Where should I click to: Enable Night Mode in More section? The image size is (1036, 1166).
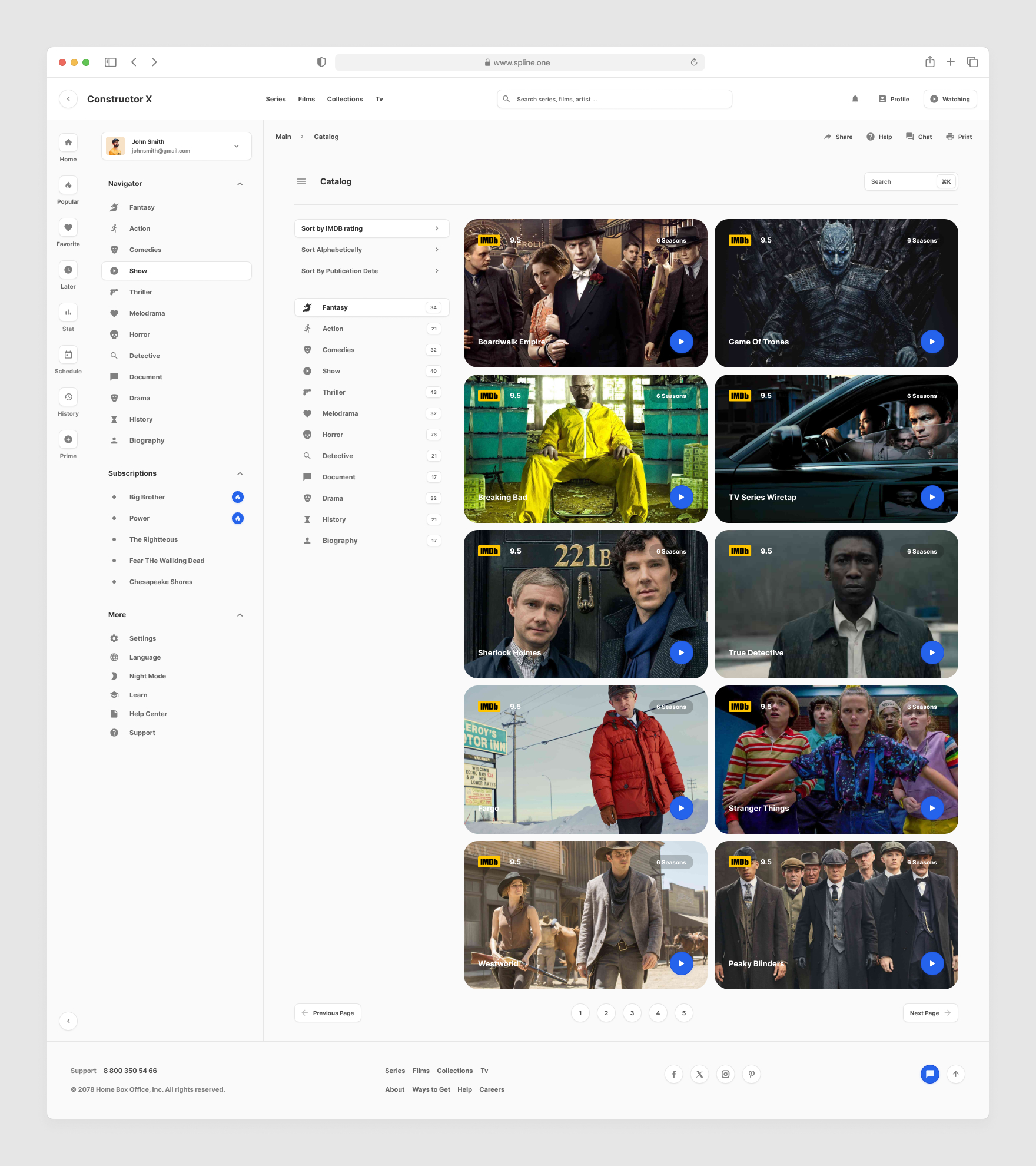[177, 676]
